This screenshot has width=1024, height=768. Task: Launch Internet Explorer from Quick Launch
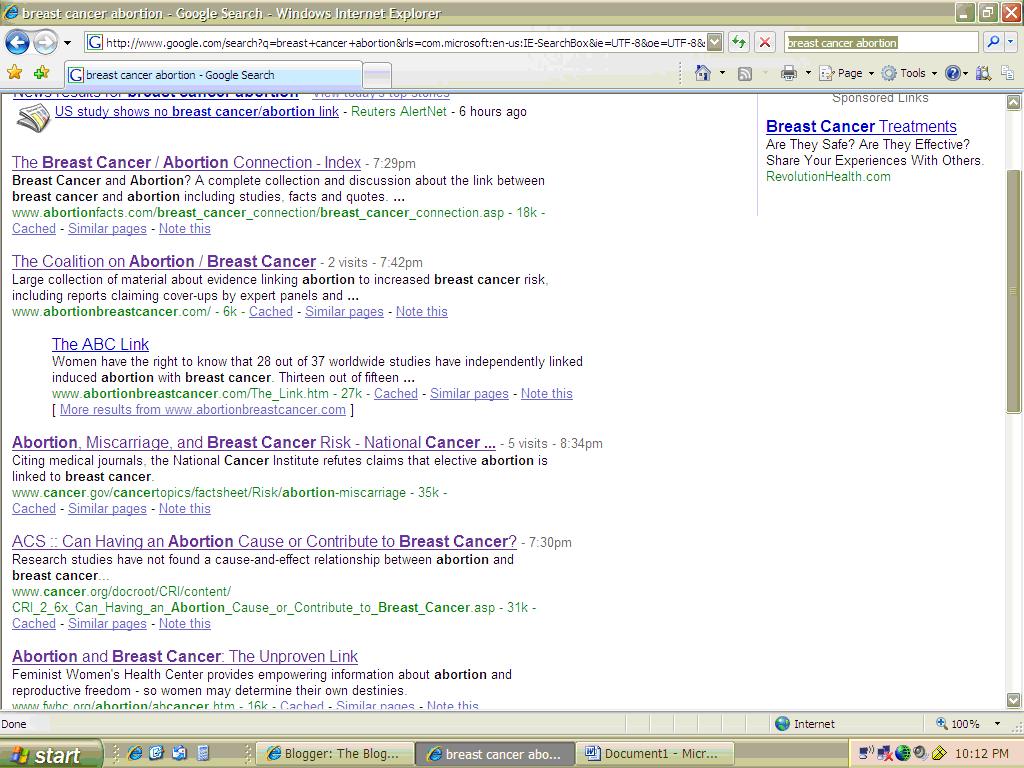coord(135,753)
